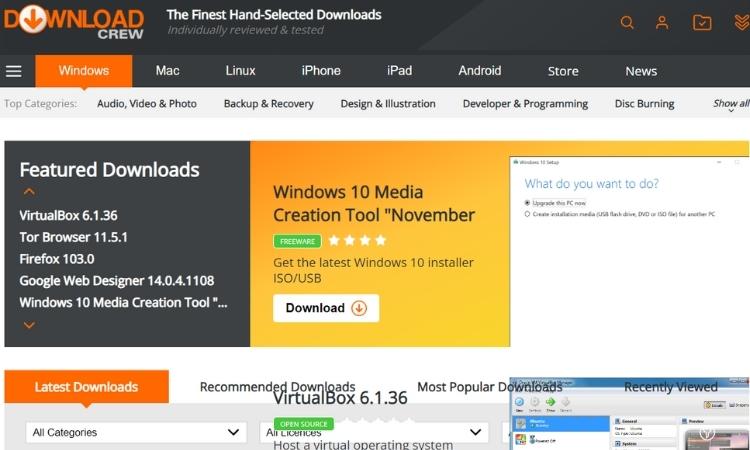750x450 pixels.
Task: Click the FREEWARE licence badge
Action: (298, 241)
